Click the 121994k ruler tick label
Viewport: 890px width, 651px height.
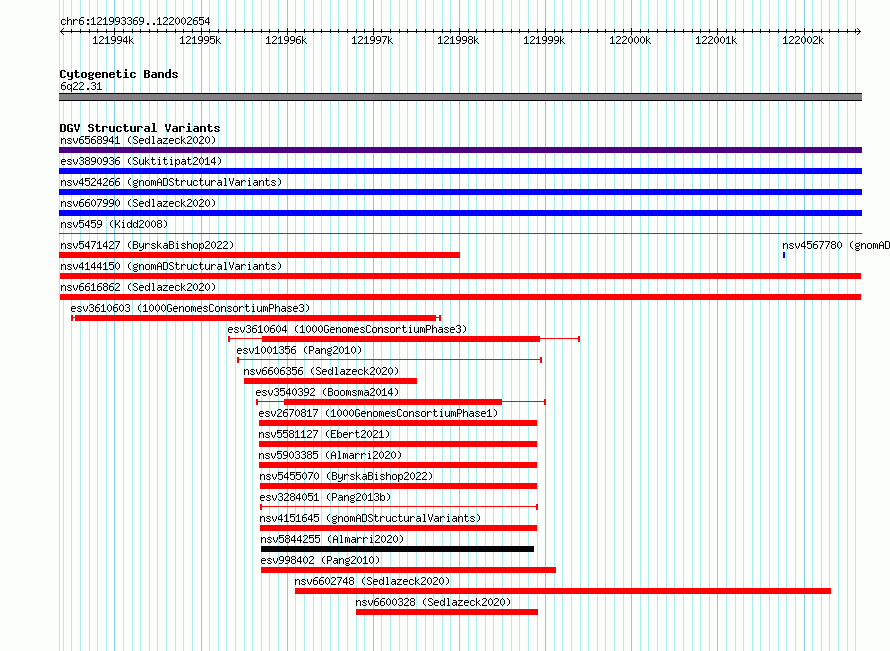tap(113, 40)
